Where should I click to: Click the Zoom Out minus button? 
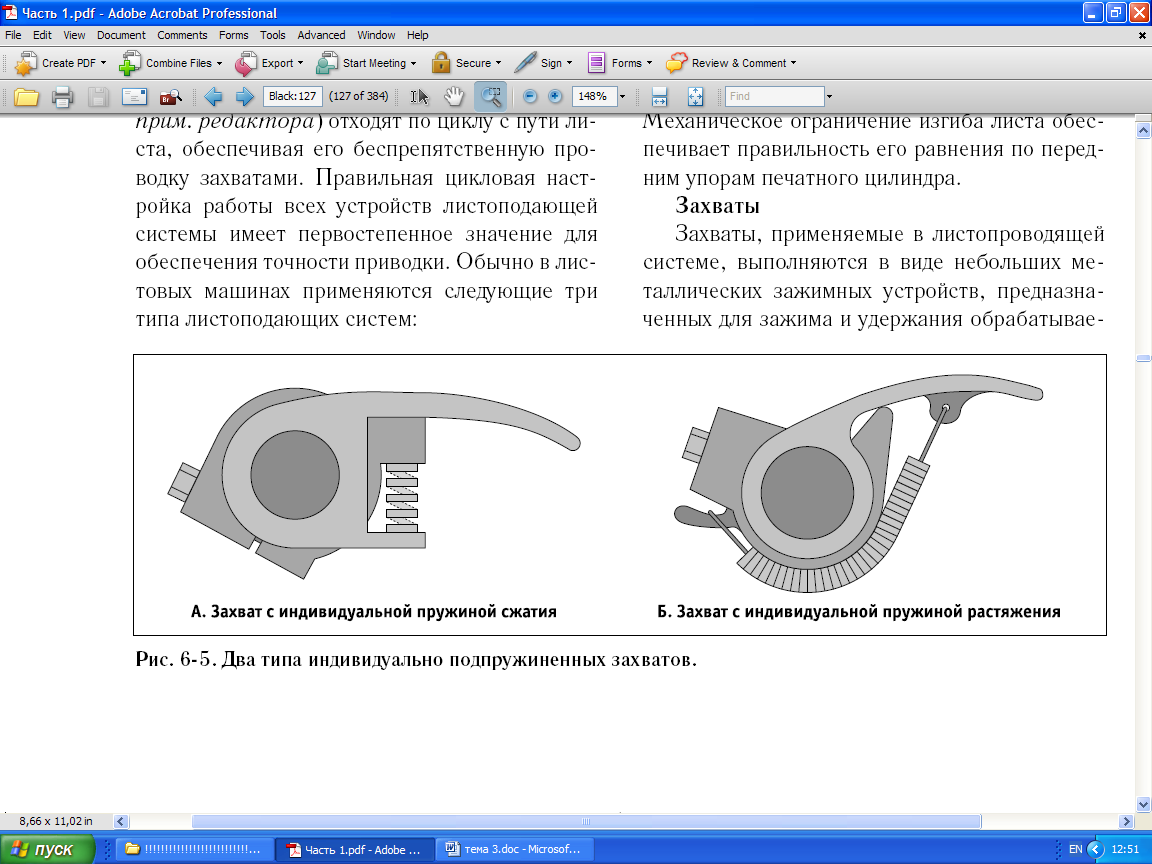coord(530,96)
